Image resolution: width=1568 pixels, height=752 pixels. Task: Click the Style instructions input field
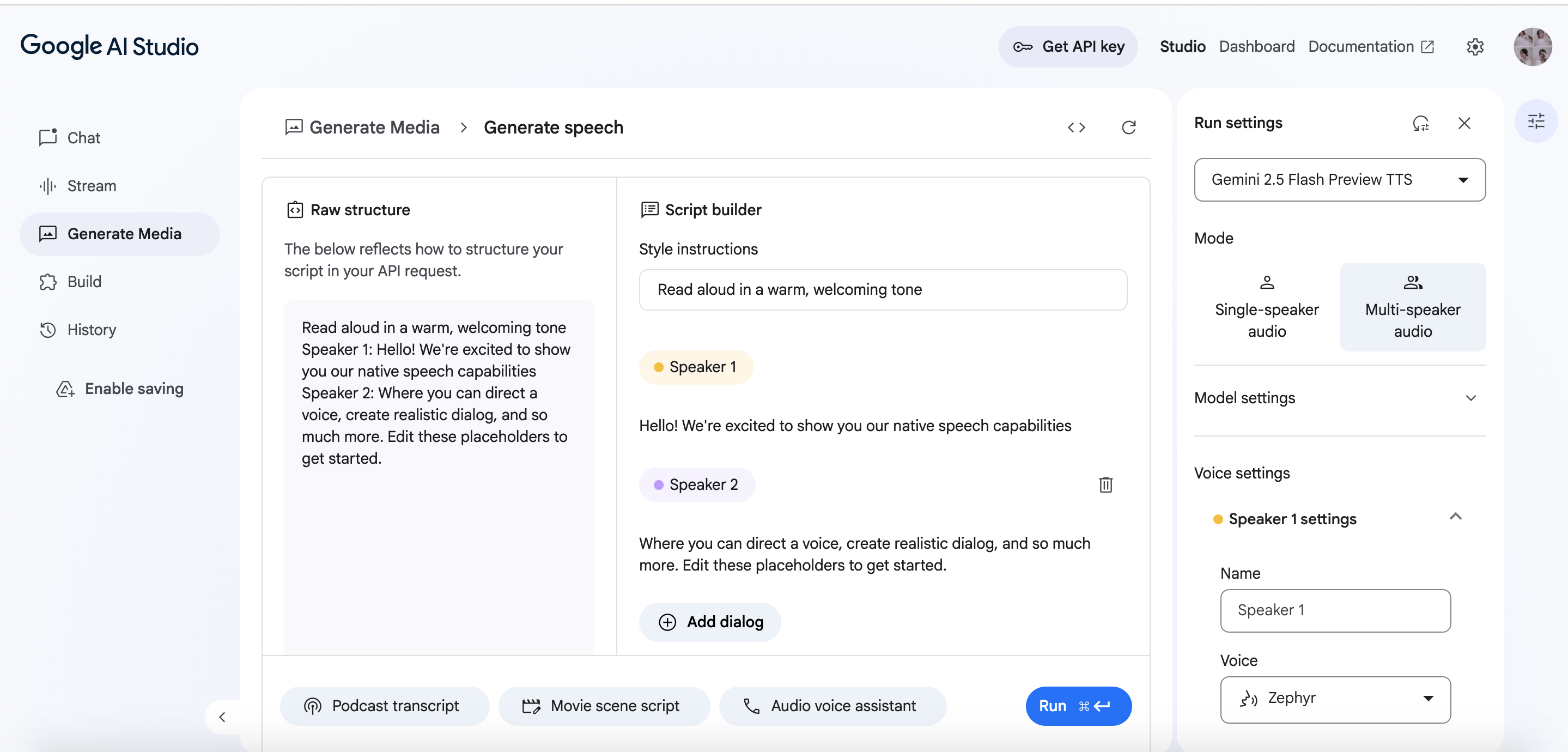coord(883,290)
